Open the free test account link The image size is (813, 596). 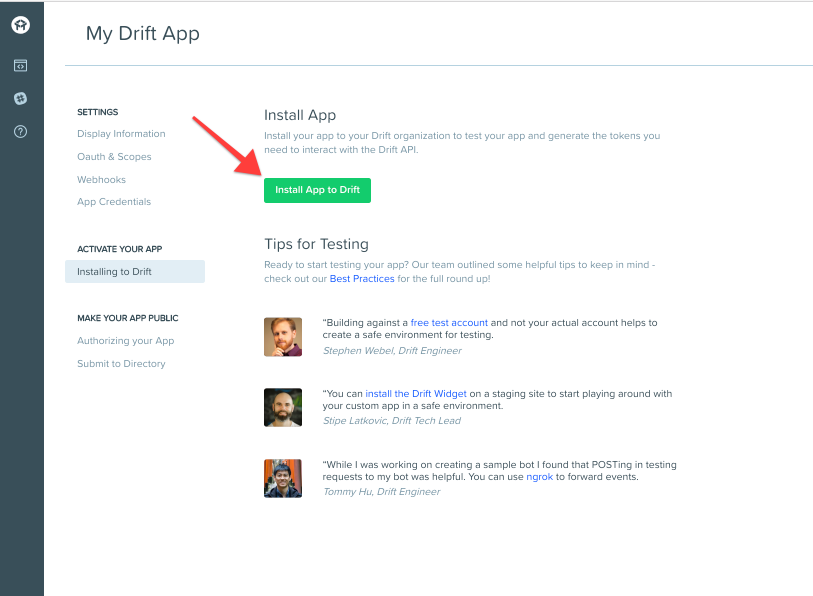449,323
